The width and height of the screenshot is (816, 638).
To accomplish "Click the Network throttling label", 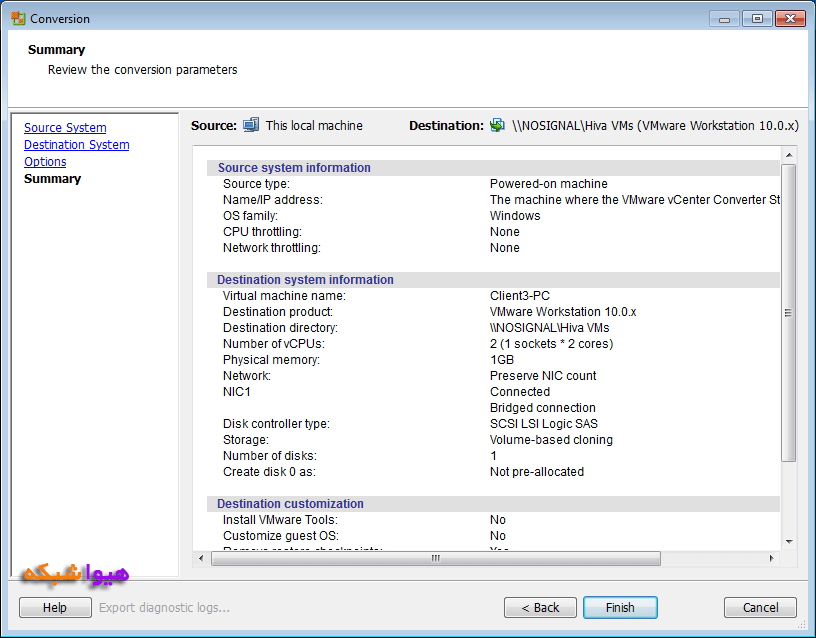I will click(x=272, y=248).
